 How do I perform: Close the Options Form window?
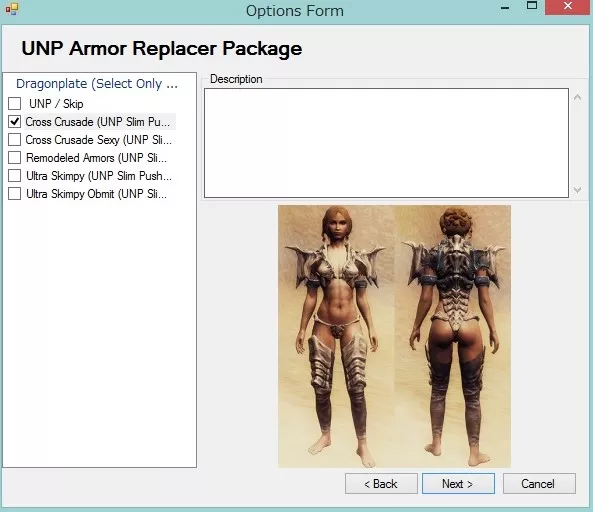(568, 6)
